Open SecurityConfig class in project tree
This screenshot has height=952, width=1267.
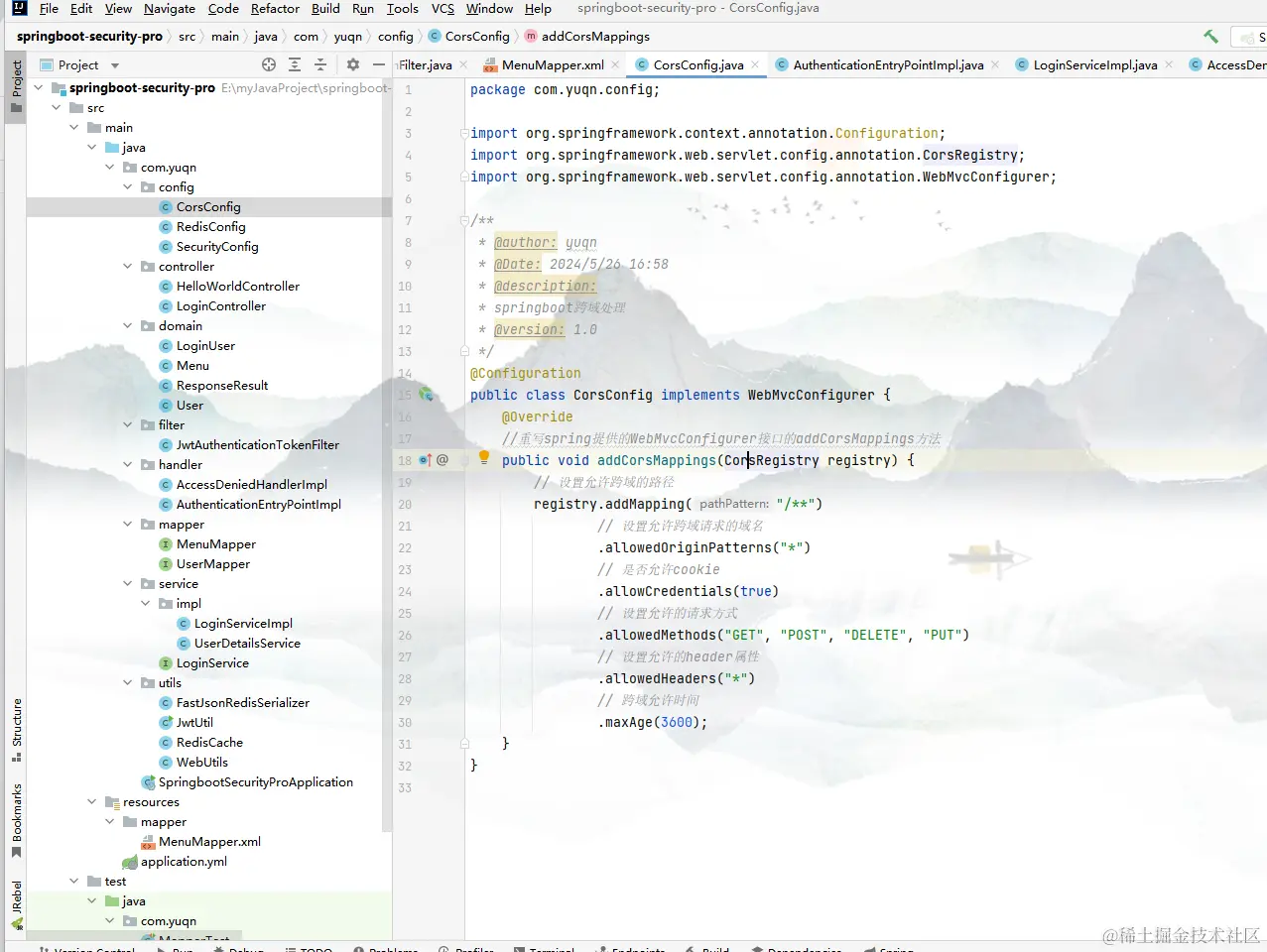point(216,247)
